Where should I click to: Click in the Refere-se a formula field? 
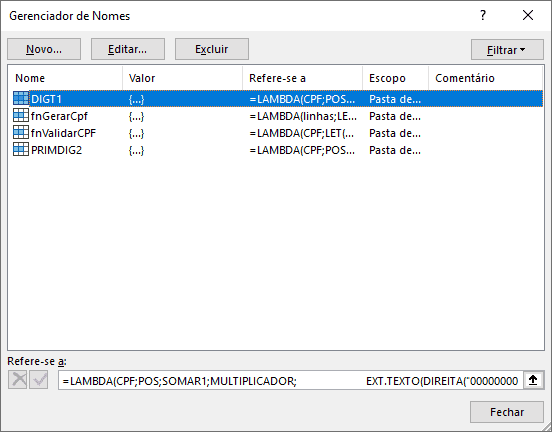pos(291,381)
